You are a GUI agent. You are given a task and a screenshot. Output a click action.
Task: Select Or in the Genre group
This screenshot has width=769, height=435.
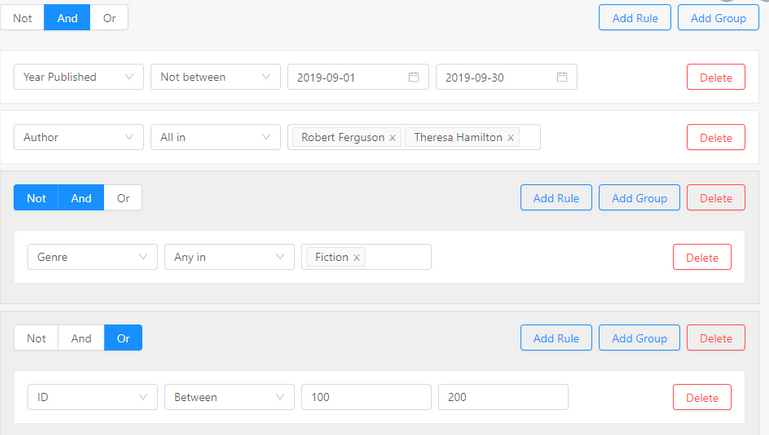coord(123,198)
